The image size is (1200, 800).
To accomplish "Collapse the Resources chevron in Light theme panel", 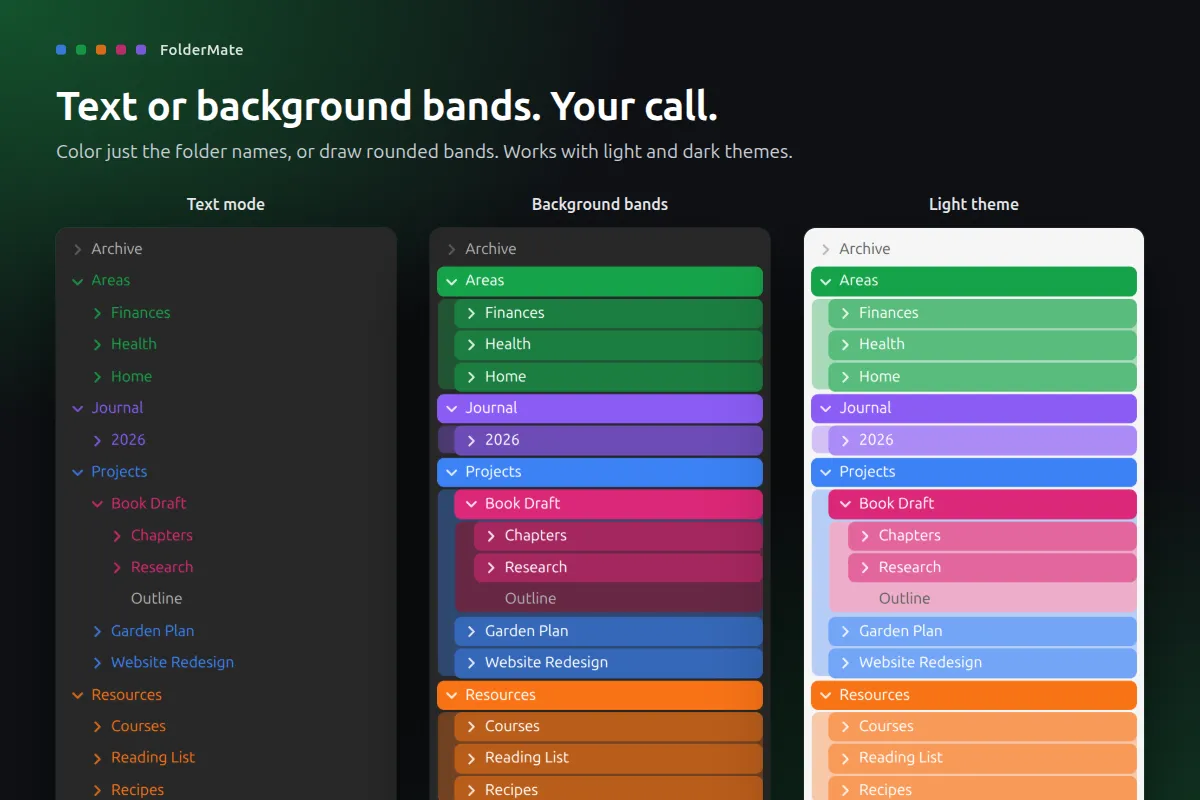I will pos(825,695).
